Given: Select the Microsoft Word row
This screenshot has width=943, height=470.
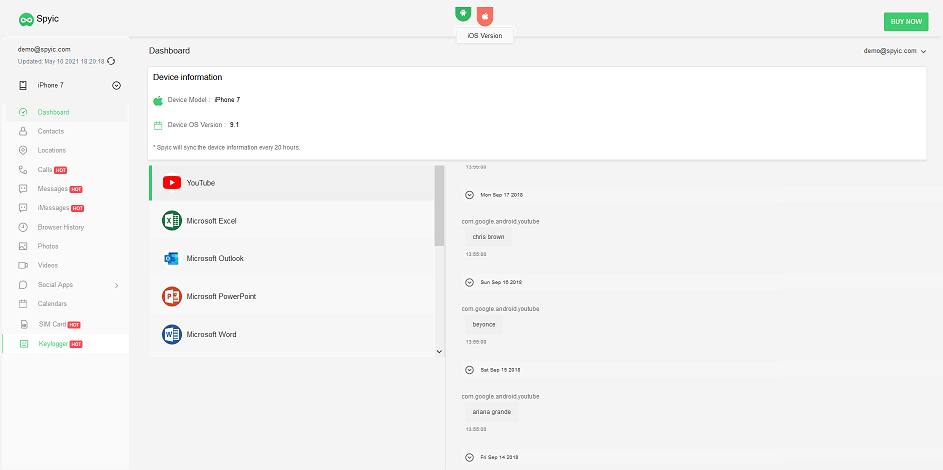Looking at the screenshot, I should (x=292, y=334).
